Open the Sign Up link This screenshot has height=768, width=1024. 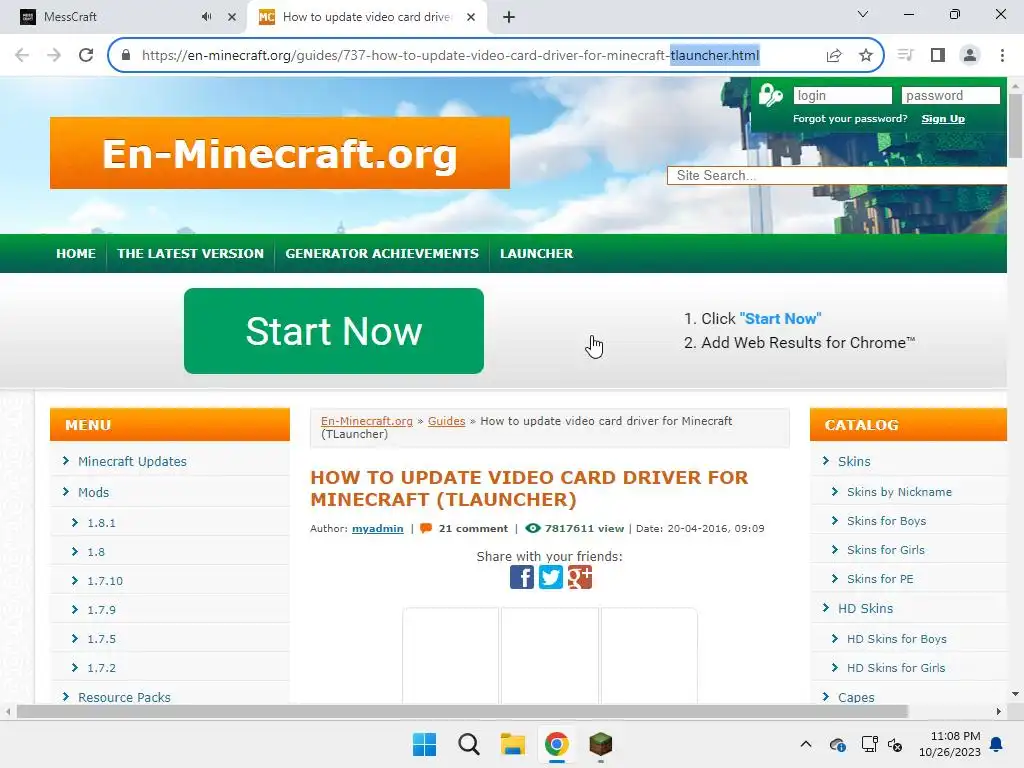(942, 119)
